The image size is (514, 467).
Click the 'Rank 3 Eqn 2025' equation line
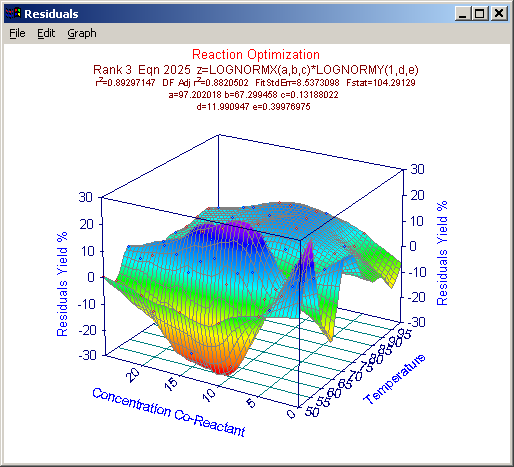point(256,70)
